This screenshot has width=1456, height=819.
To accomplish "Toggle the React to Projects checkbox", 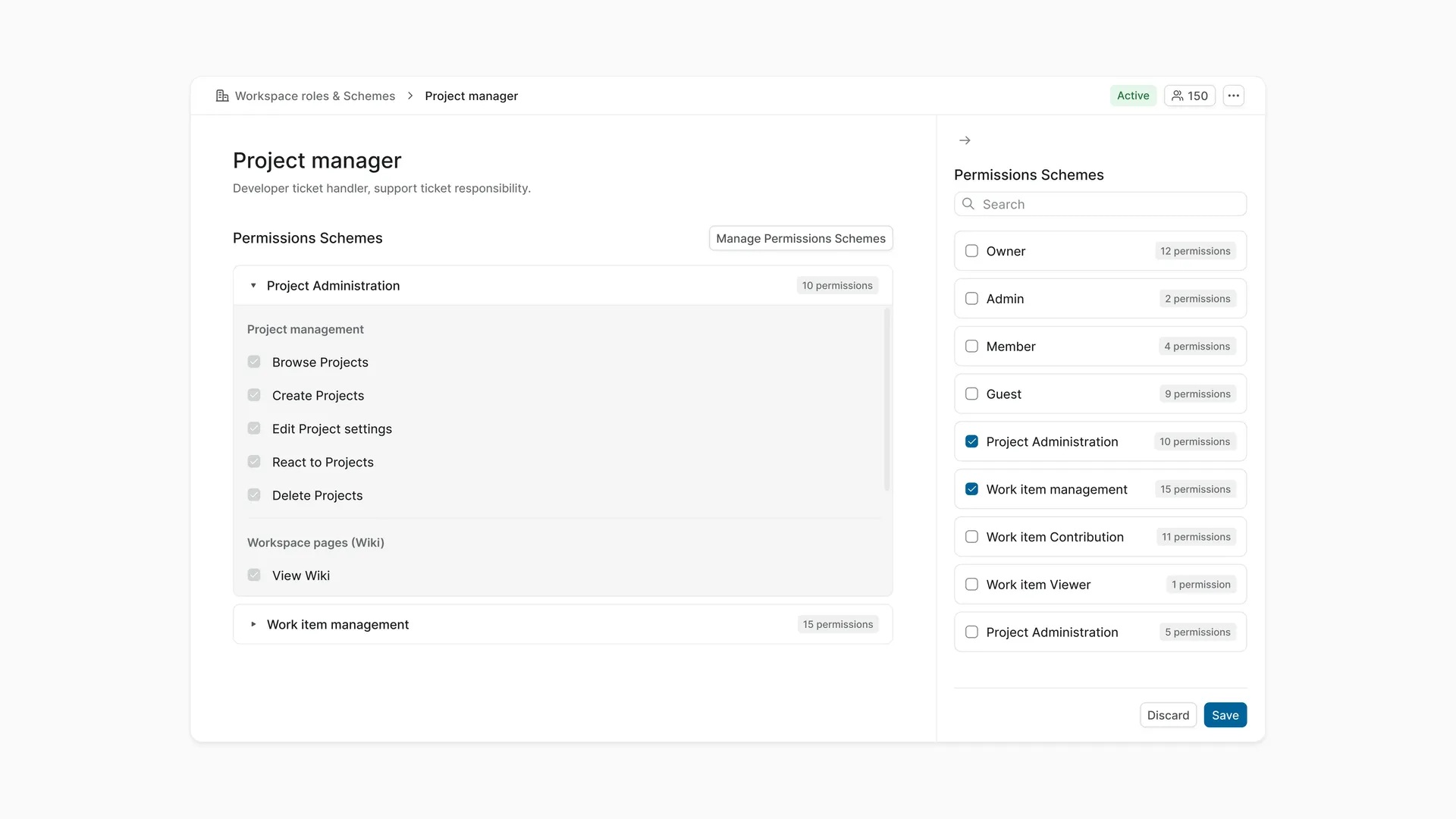I will click(254, 462).
